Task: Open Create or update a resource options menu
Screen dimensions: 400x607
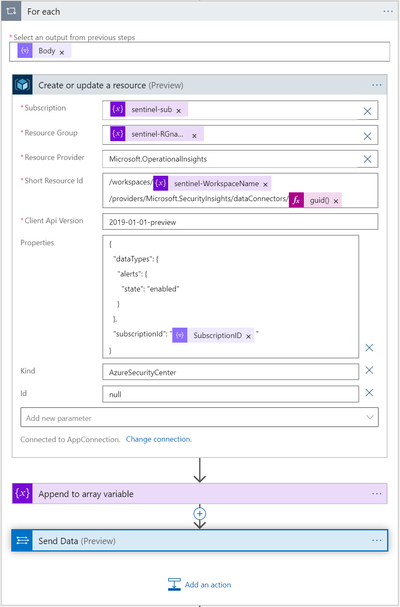Action: 377,85
